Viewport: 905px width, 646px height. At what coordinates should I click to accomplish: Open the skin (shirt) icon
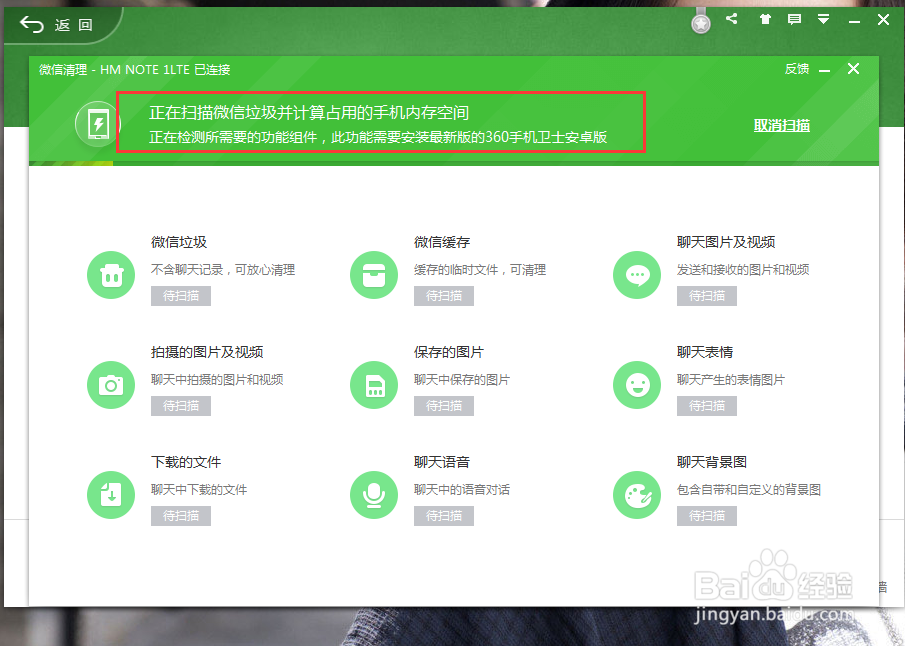pyautogui.click(x=765, y=20)
